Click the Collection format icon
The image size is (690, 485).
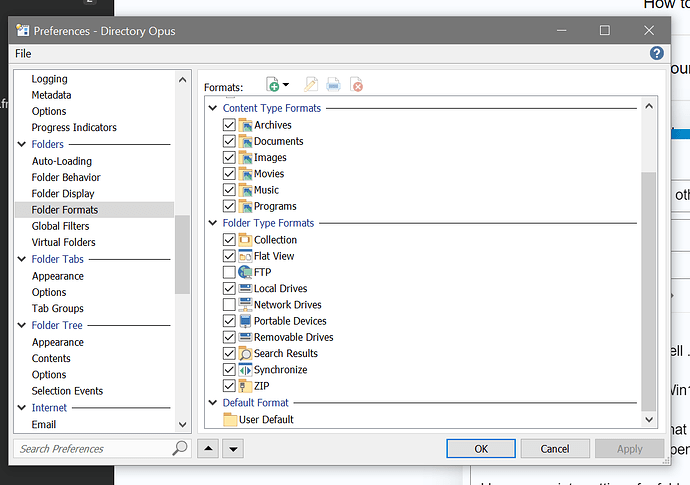pos(245,240)
